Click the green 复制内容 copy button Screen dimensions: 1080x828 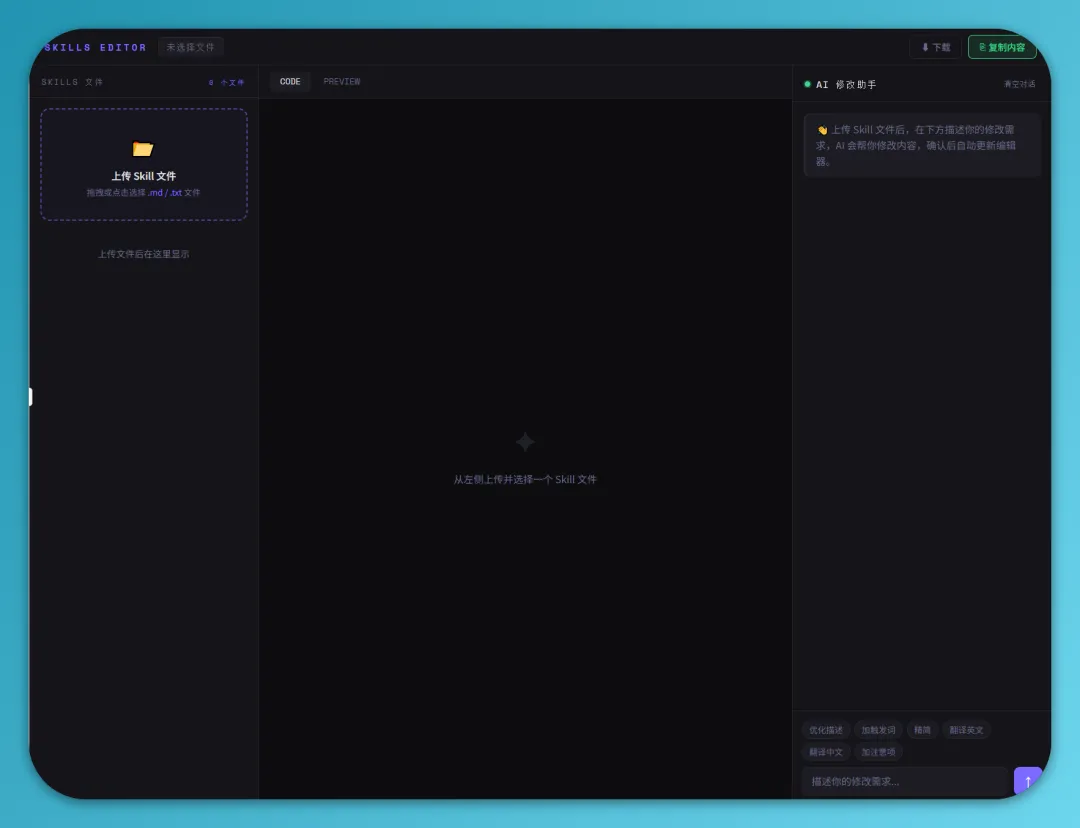point(1001,47)
